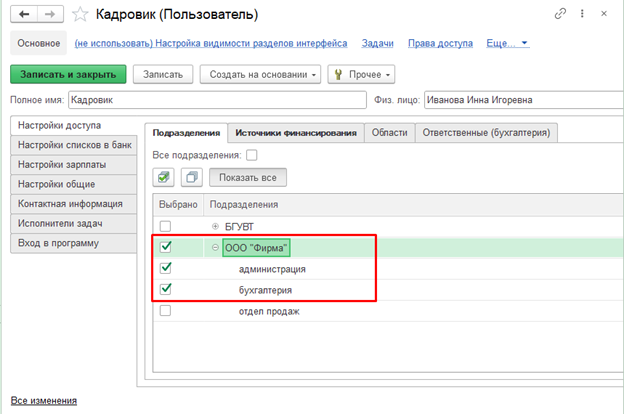624x414 pixels.
Task: Tick the checkbox for БГУВТ row
Action: pyautogui.click(x=165, y=226)
